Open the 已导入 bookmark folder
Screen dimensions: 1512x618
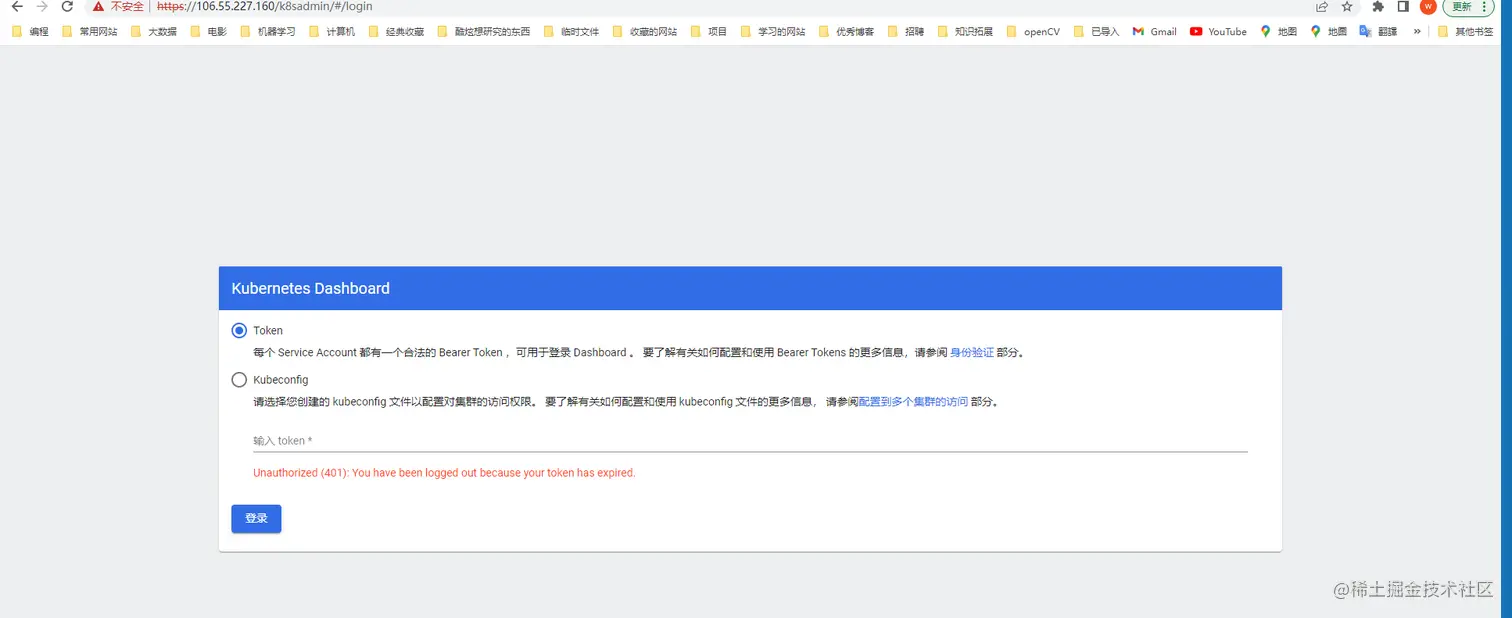(1096, 31)
